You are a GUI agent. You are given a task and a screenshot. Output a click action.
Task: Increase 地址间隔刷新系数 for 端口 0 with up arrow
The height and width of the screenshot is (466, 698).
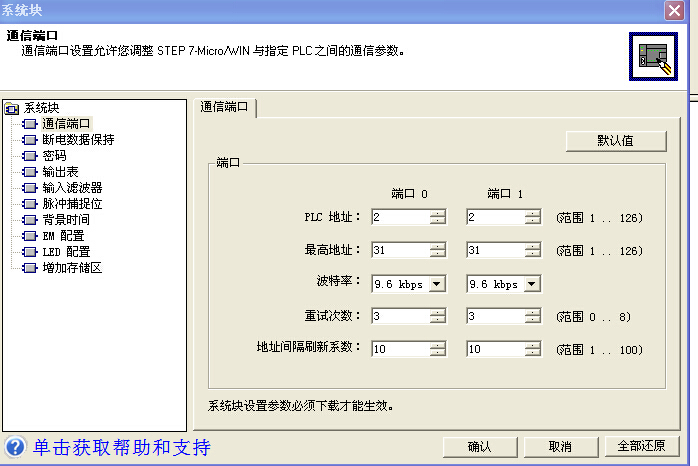coord(438,345)
